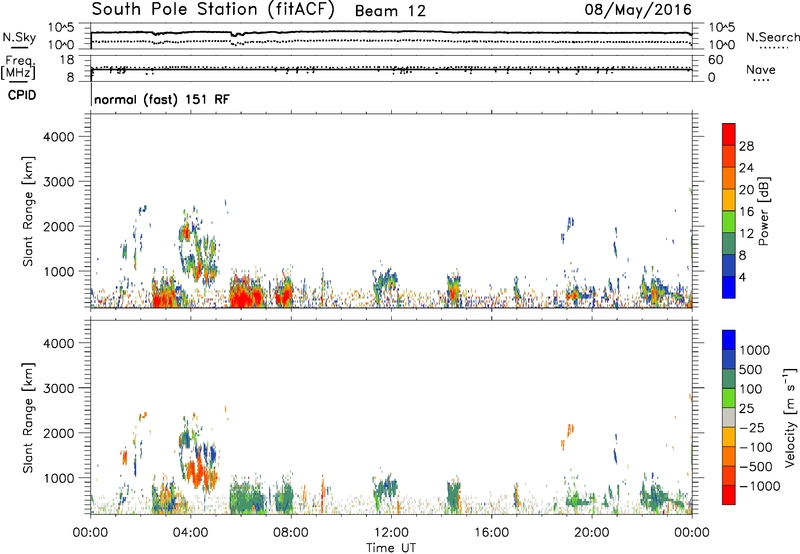800x554 pixels.
Task: Click the Time UT axis title
Action: 391,548
